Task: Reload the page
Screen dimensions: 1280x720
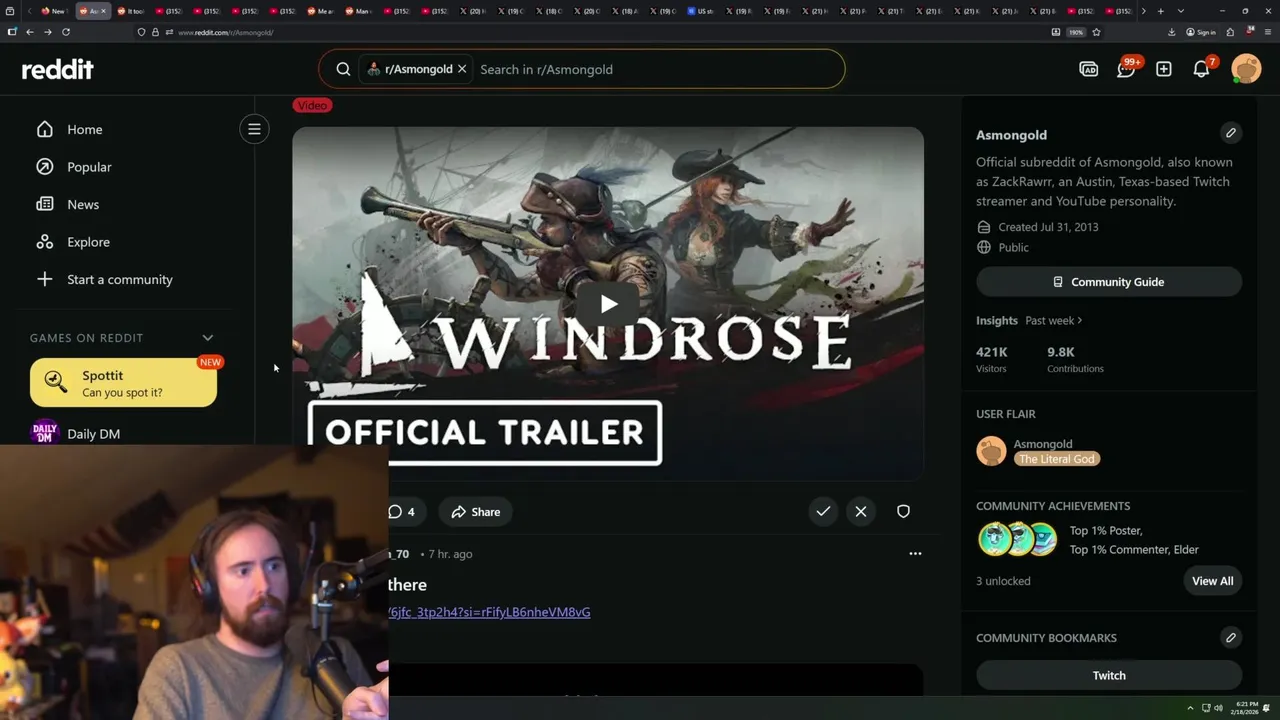Action: coord(66,32)
